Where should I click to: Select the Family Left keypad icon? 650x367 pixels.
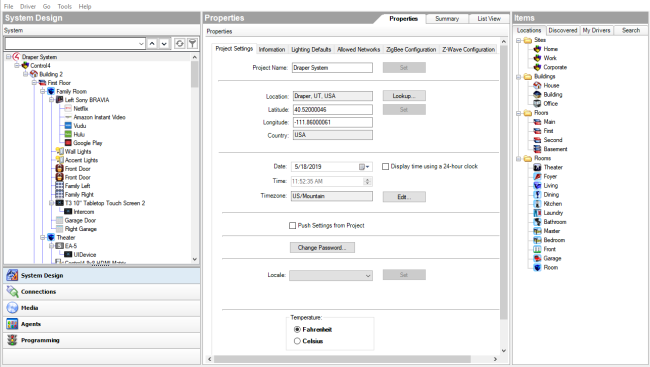pos(60,186)
